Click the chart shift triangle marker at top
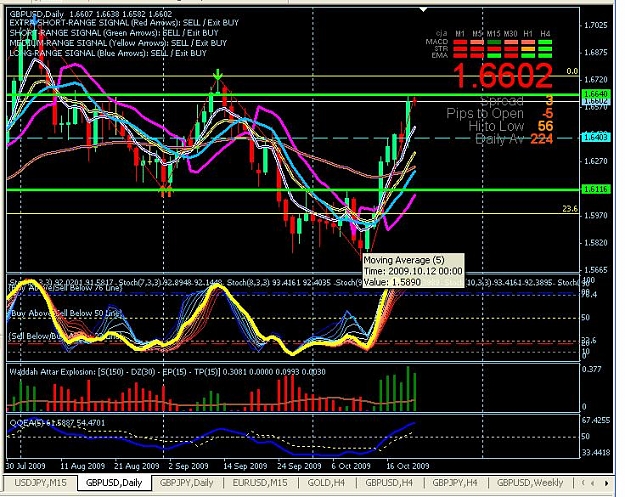The height and width of the screenshot is (497, 625). pos(423,9)
